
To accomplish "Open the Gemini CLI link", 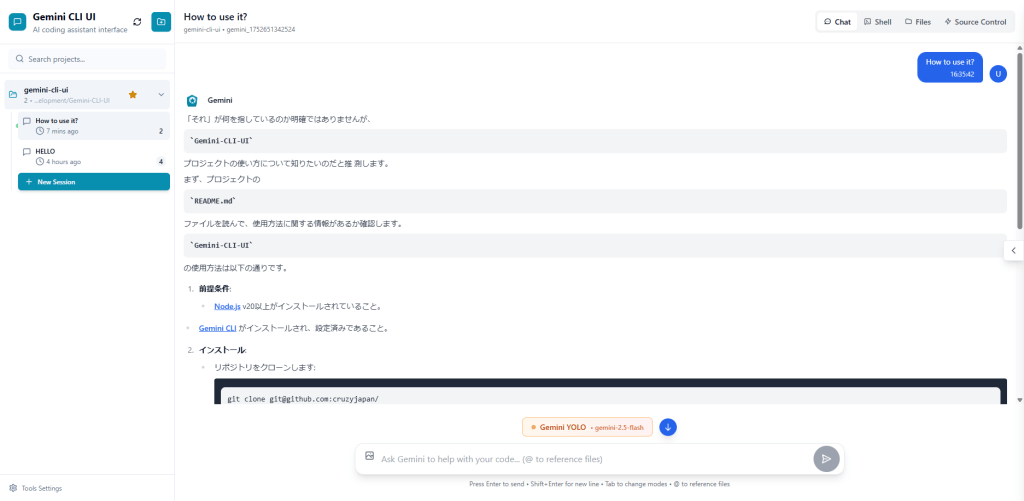I will tap(217, 329).
